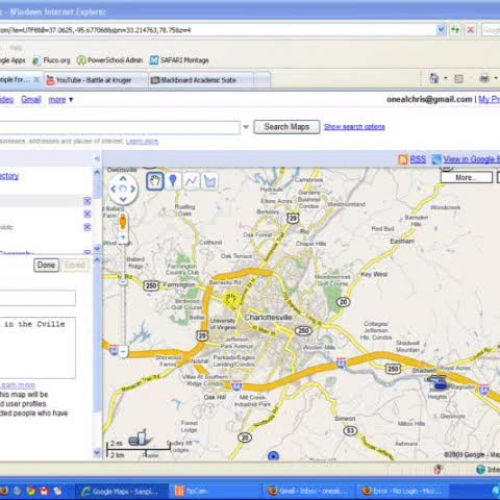Image resolution: width=500 pixels, height=500 pixels.
Task: Pan the map up with arrow control
Action: 123,179
